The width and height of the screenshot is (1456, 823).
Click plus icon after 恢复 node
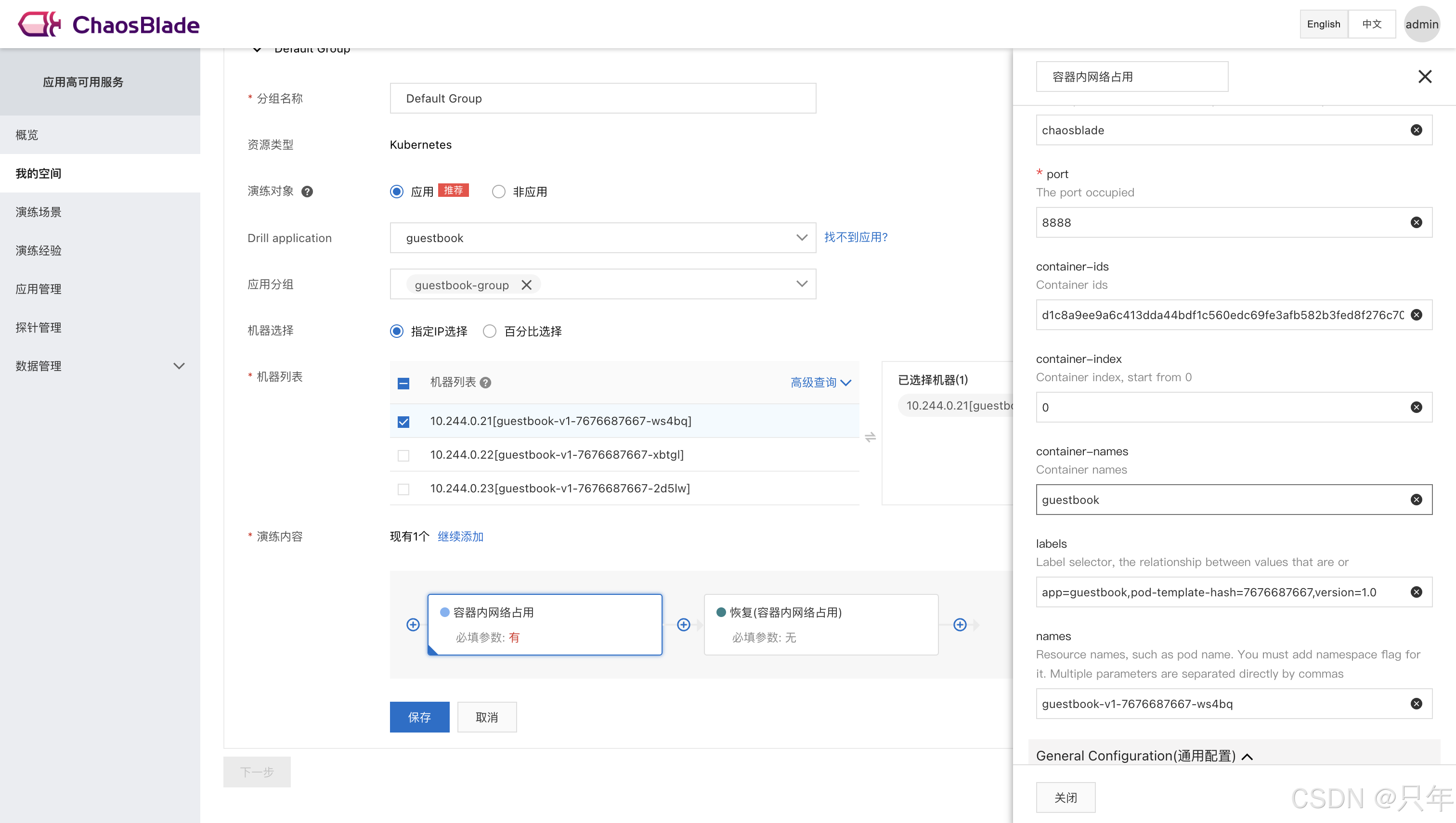point(960,625)
